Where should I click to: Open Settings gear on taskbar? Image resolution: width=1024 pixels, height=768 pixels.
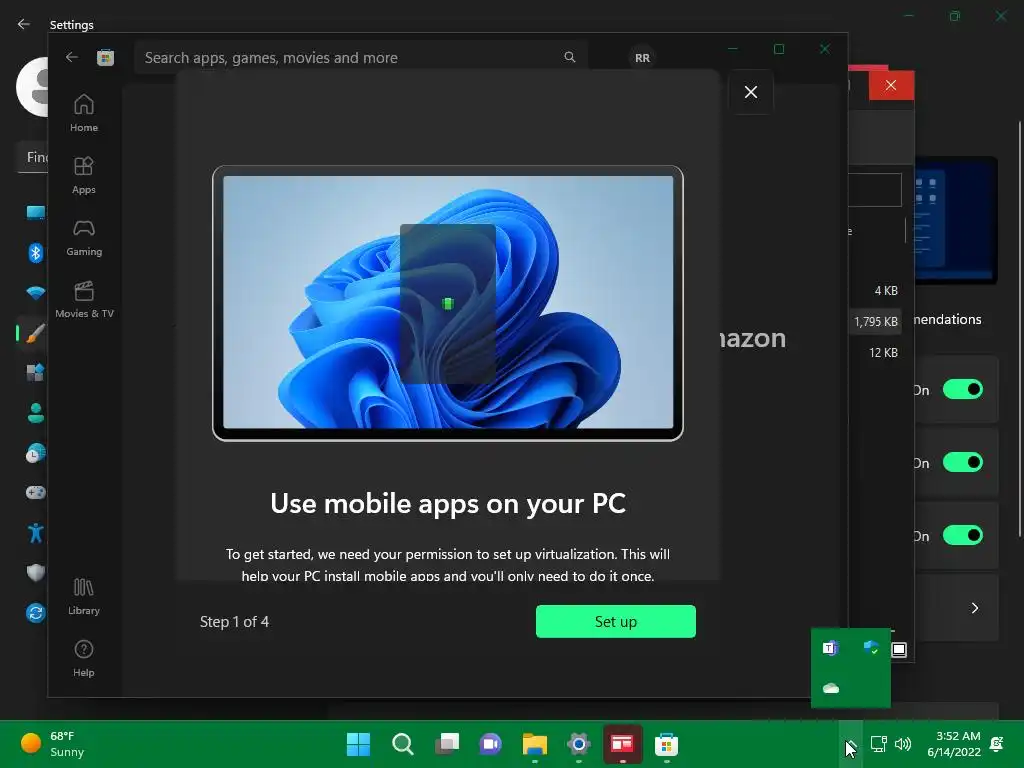tap(579, 744)
